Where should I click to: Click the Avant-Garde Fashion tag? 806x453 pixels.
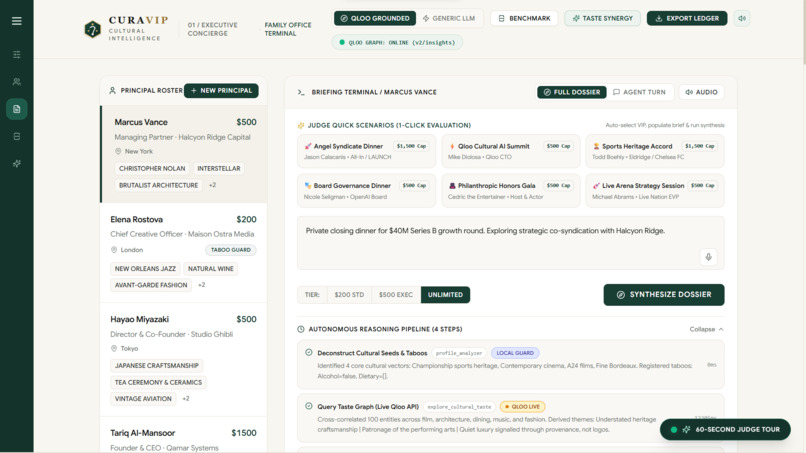151,285
